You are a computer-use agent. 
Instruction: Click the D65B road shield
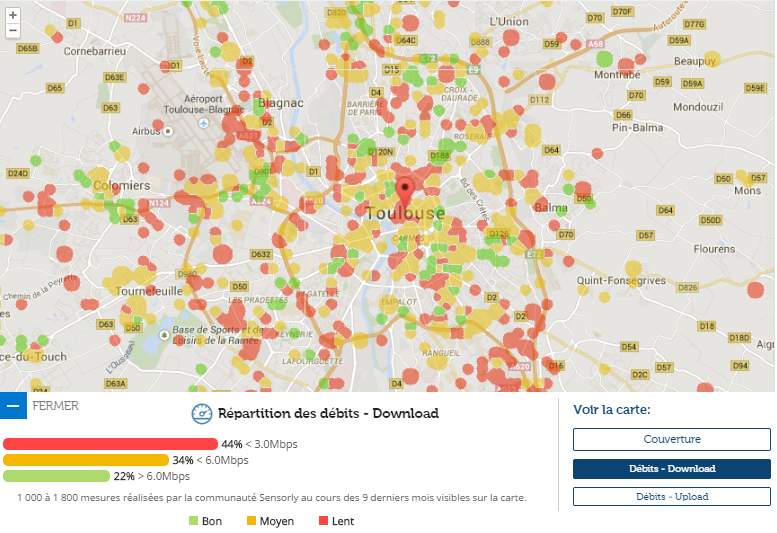(27, 49)
